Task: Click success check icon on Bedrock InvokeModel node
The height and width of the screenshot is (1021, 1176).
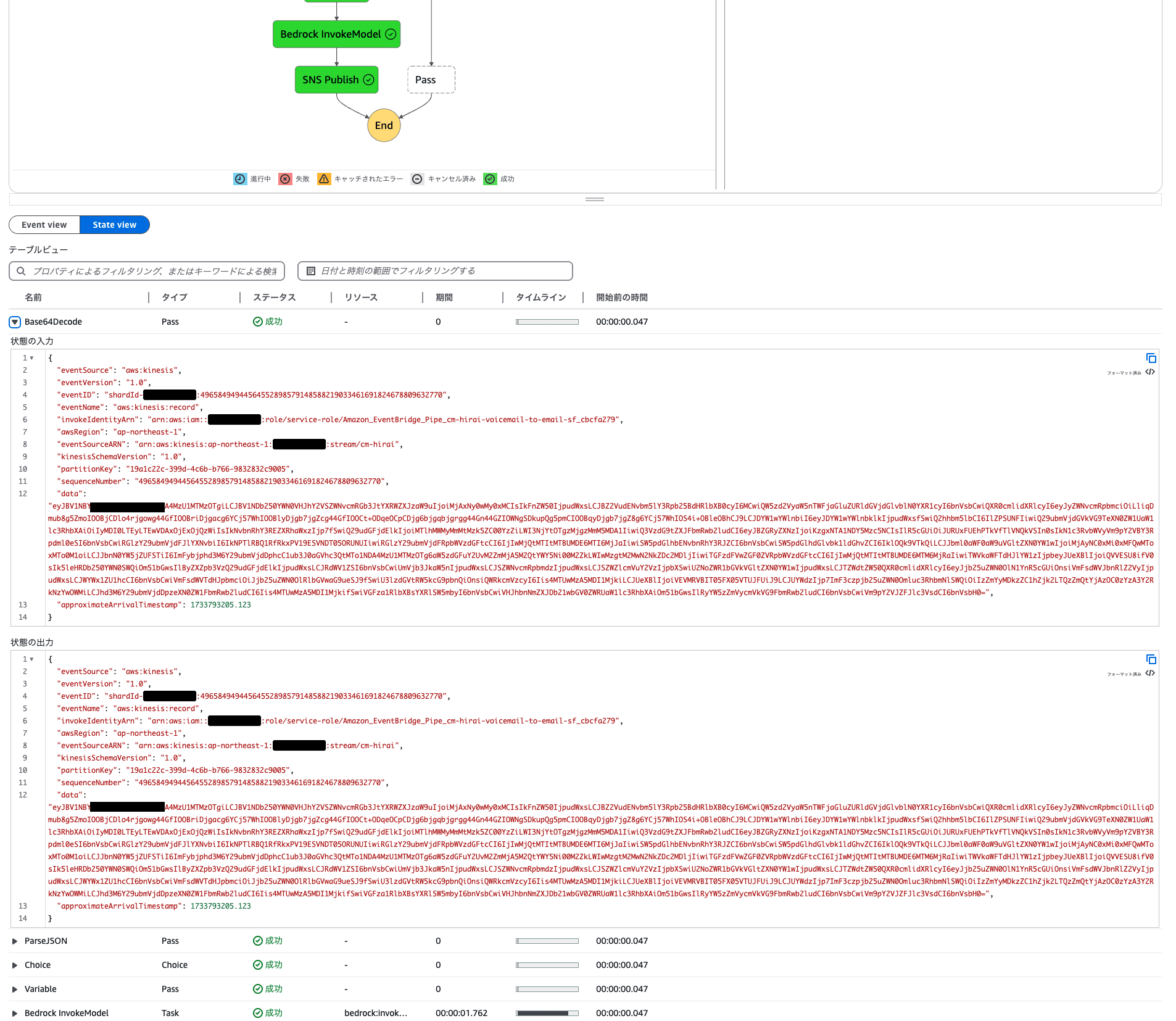Action: (391, 34)
